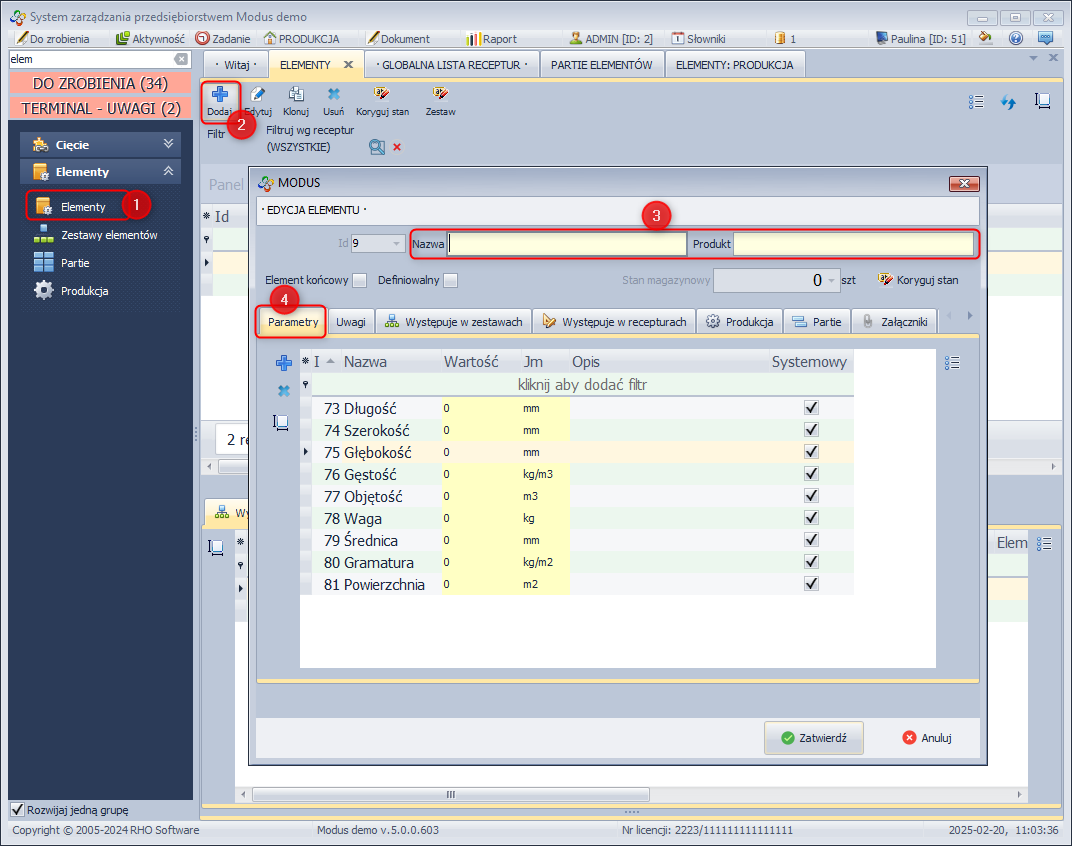
Task: Clear the recipe filter with red X
Action: tap(397, 147)
